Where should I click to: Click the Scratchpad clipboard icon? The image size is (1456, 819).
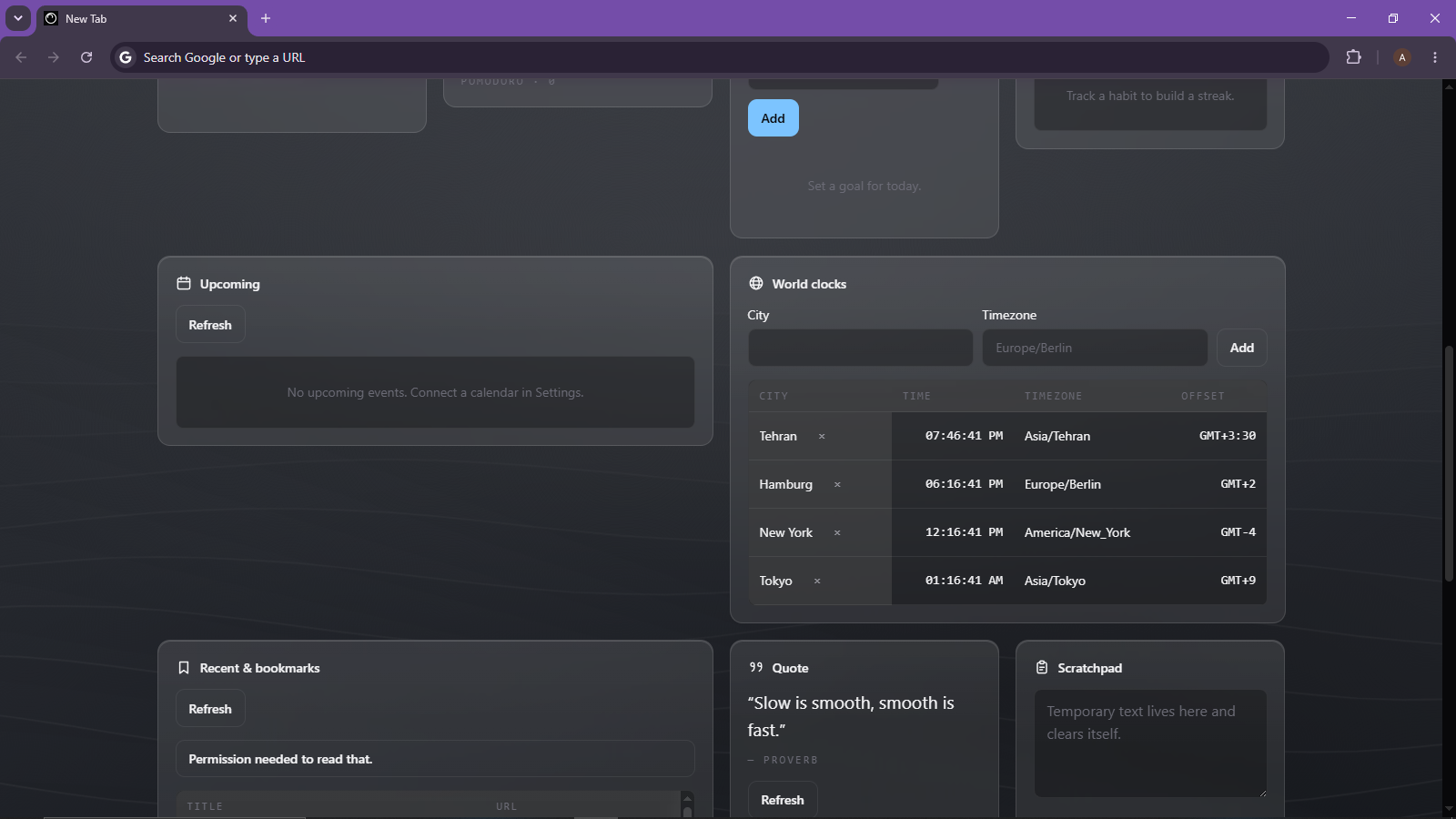coord(1042,668)
